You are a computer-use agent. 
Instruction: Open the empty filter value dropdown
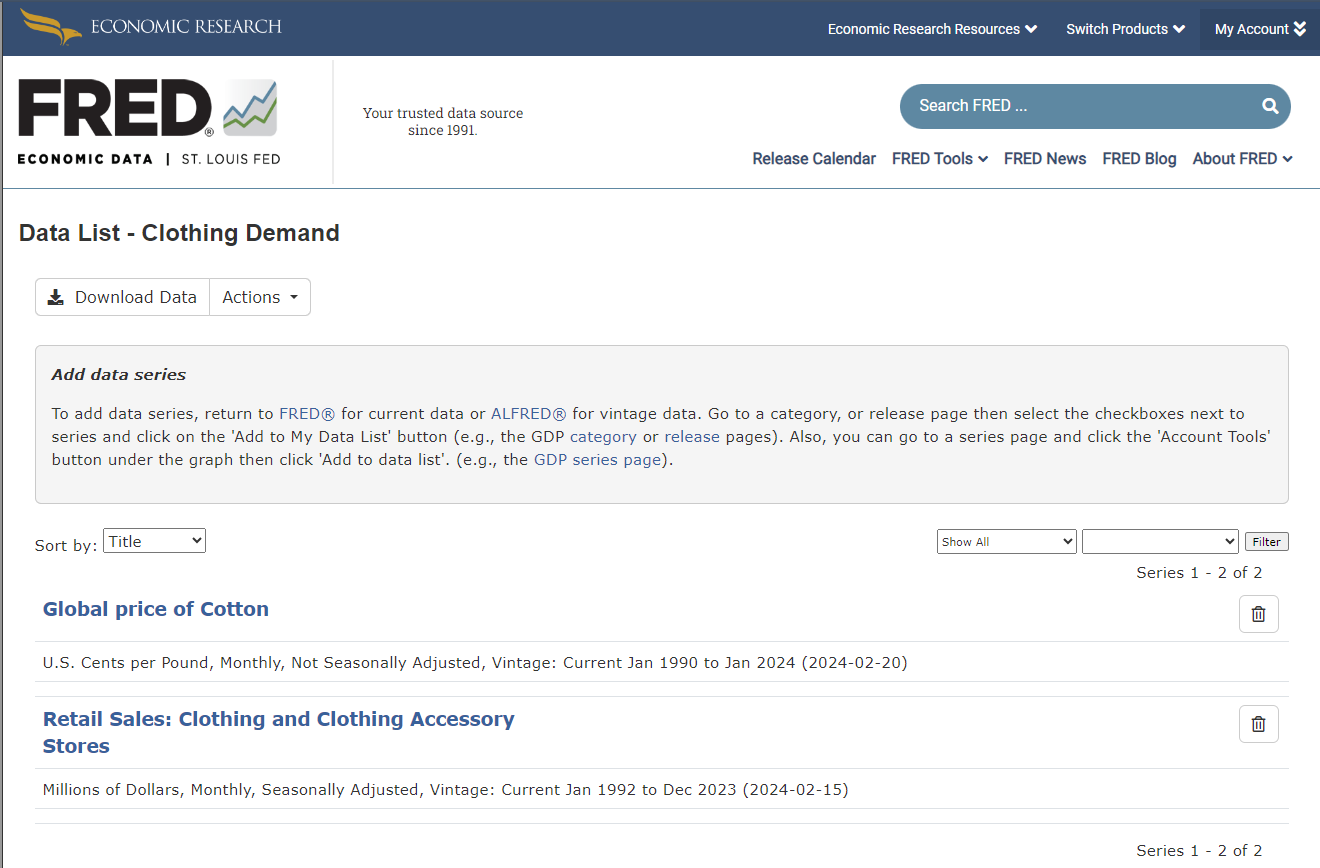tap(1160, 541)
